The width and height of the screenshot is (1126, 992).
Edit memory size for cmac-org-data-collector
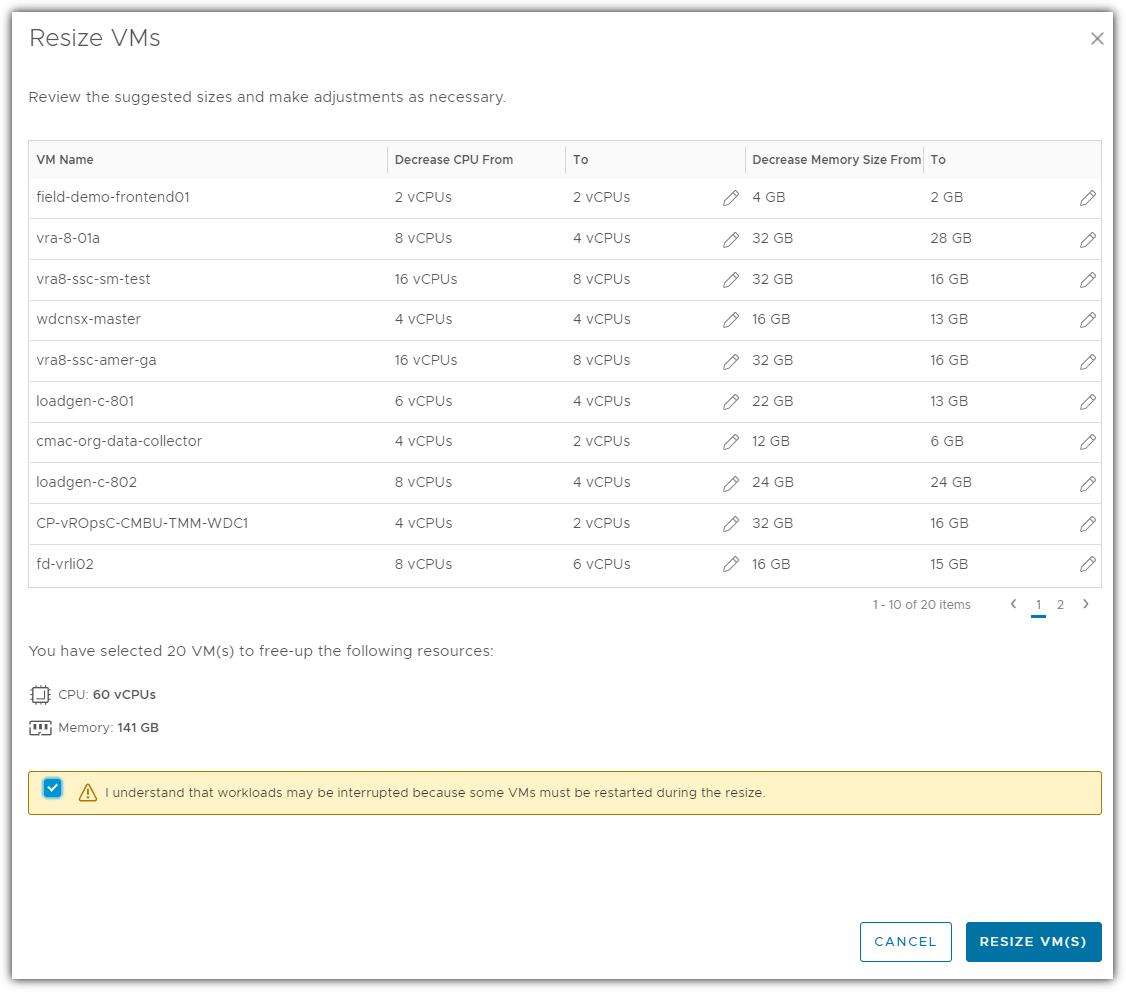(x=1088, y=442)
